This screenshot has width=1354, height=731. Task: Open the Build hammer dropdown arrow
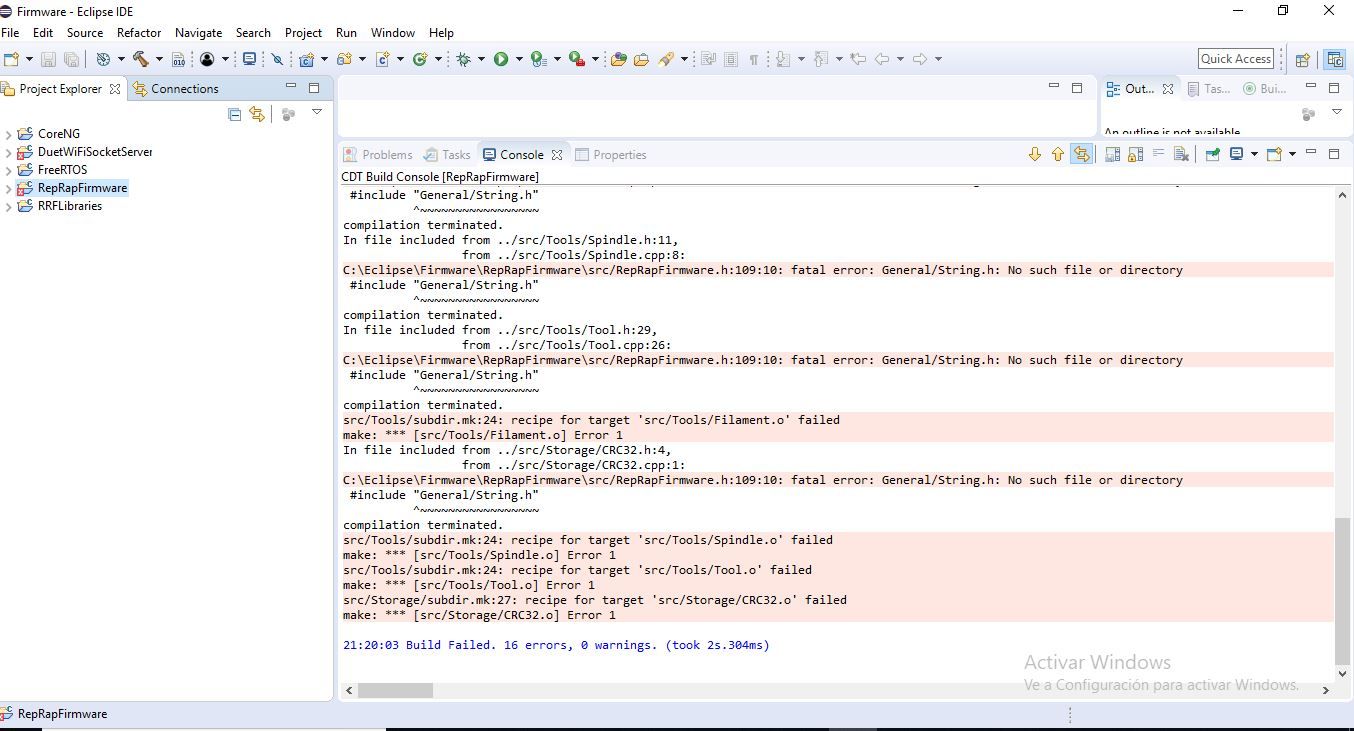tap(158, 59)
